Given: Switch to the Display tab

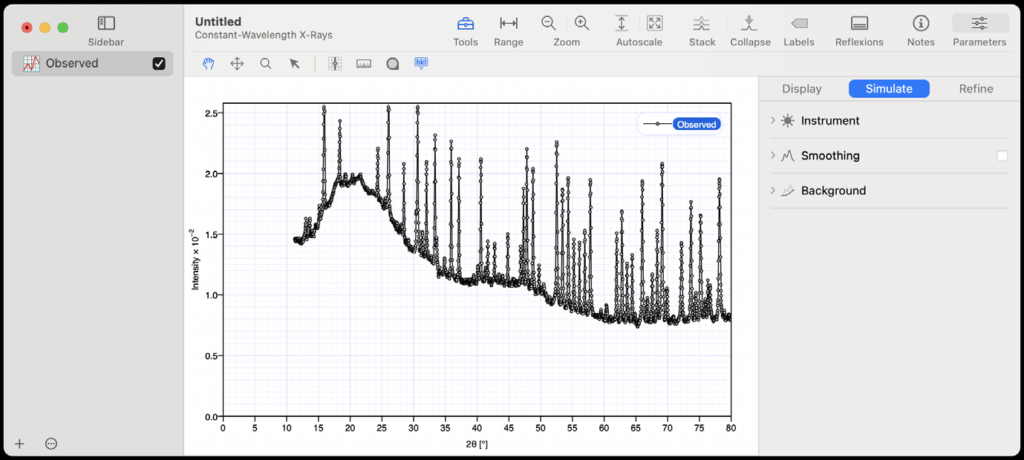Looking at the screenshot, I should point(801,89).
